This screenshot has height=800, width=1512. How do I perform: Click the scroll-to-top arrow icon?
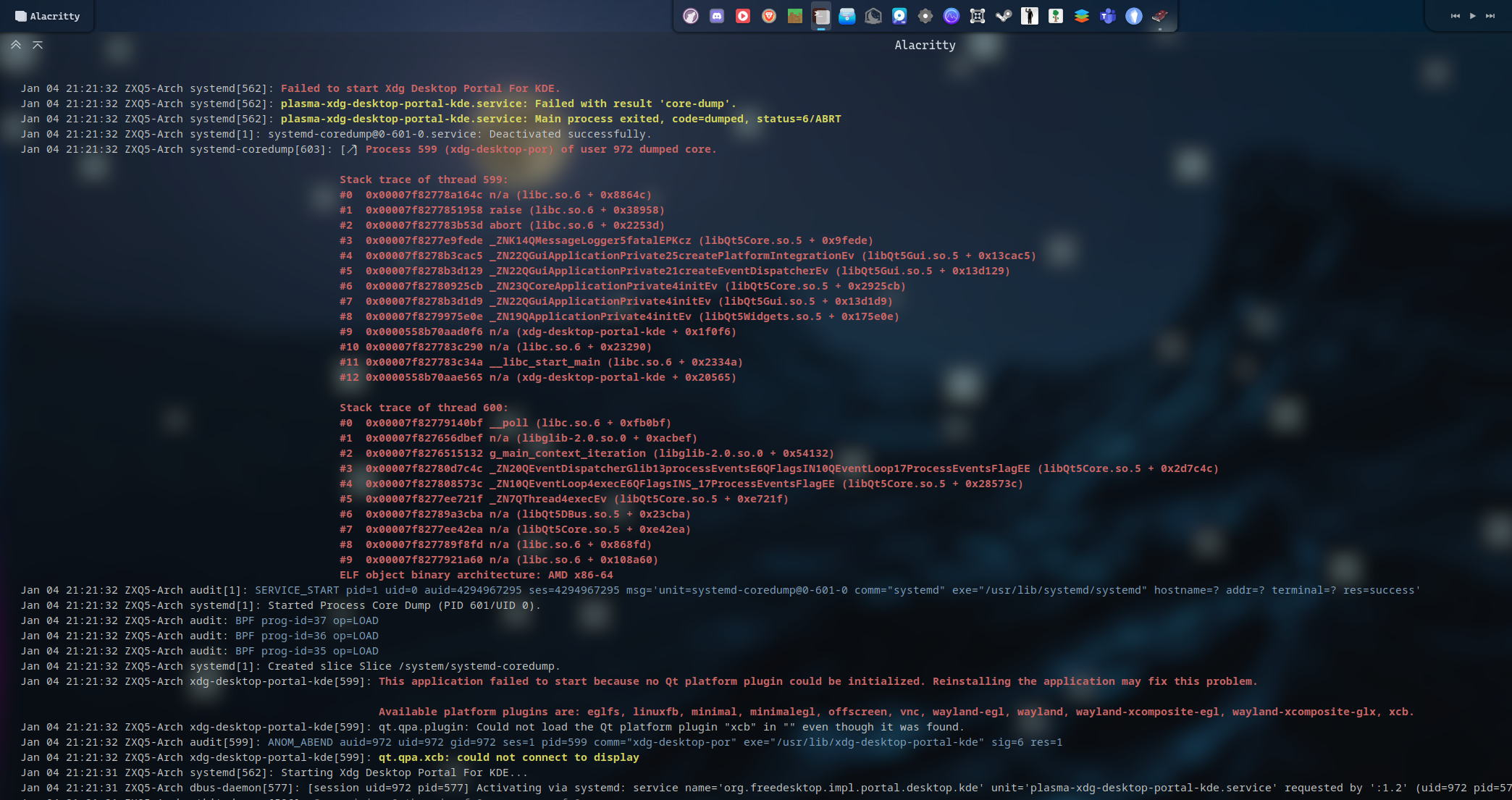[37, 44]
